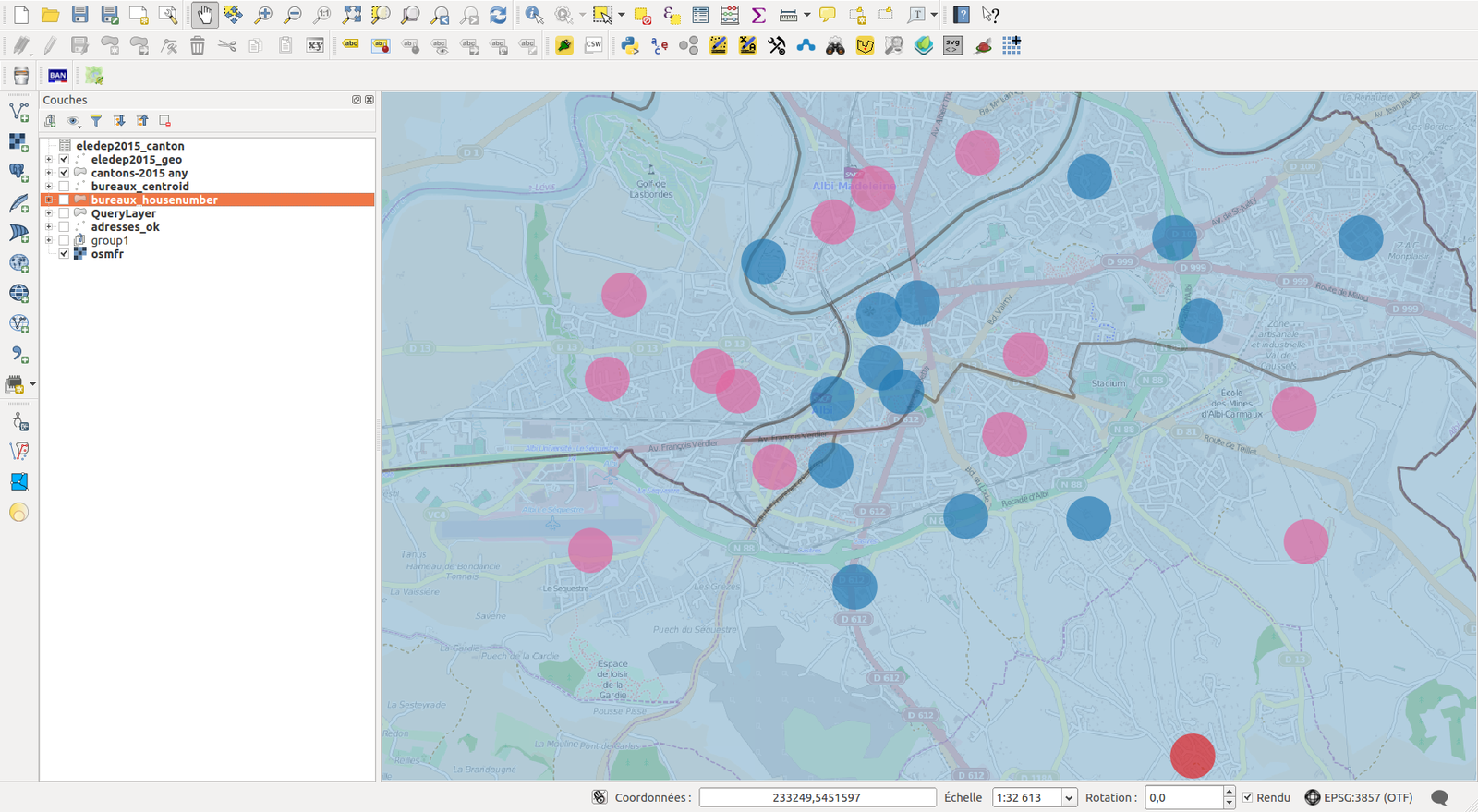
Task: Open the attribute table
Action: click(x=700, y=15)
